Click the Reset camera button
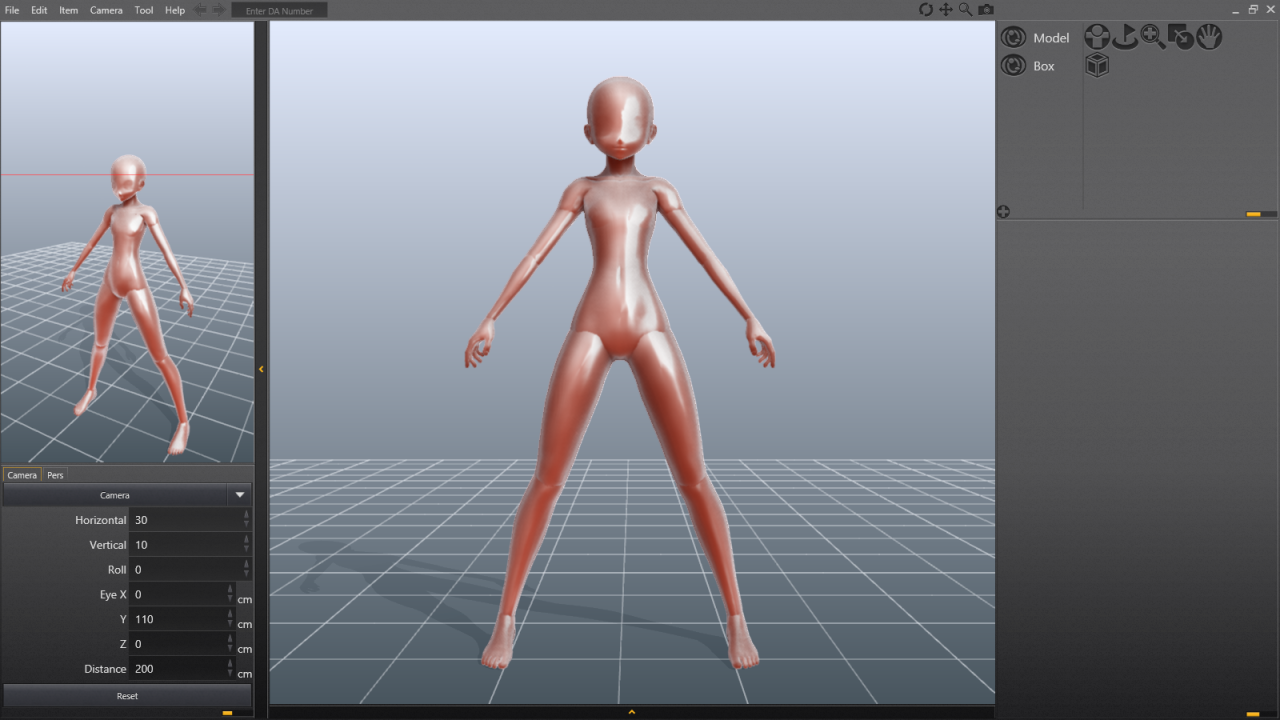Image resolution: width=1280 pixels, height=720 pixels. pyautogui.click(x=127, y=696)
